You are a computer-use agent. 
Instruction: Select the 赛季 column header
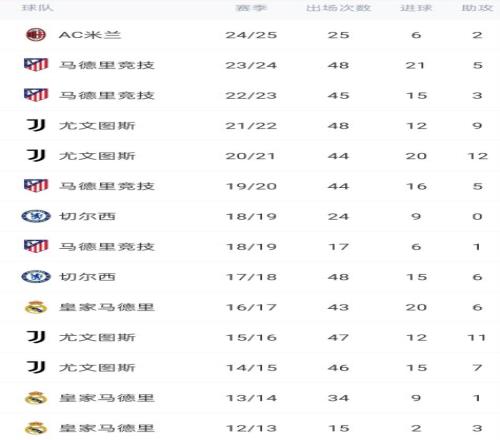tap(251, 8)
